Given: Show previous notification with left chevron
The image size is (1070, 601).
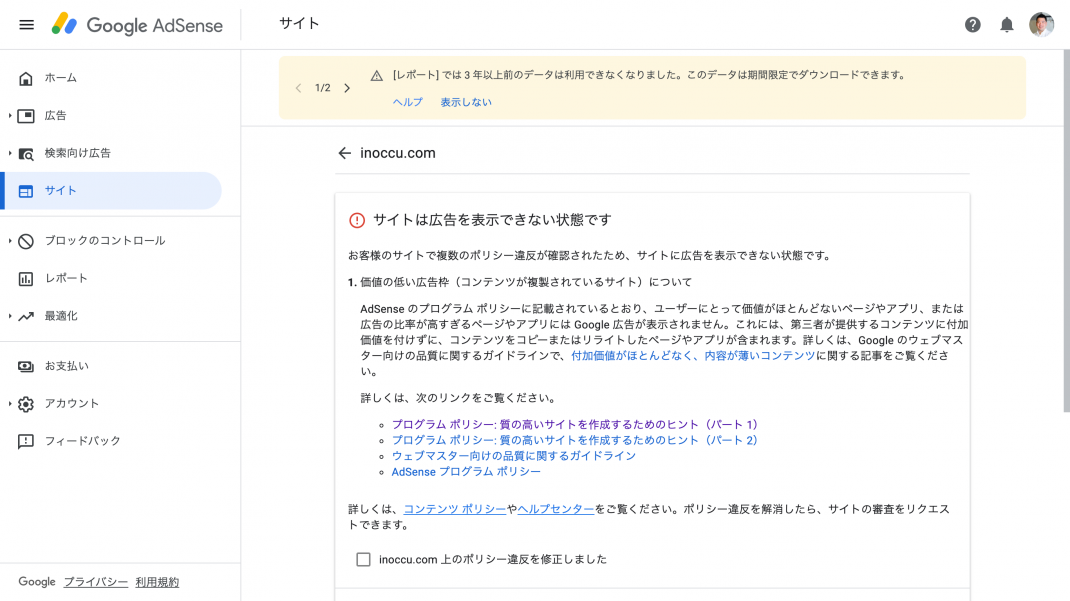Looking at the screenshot, I should (298, 88).
